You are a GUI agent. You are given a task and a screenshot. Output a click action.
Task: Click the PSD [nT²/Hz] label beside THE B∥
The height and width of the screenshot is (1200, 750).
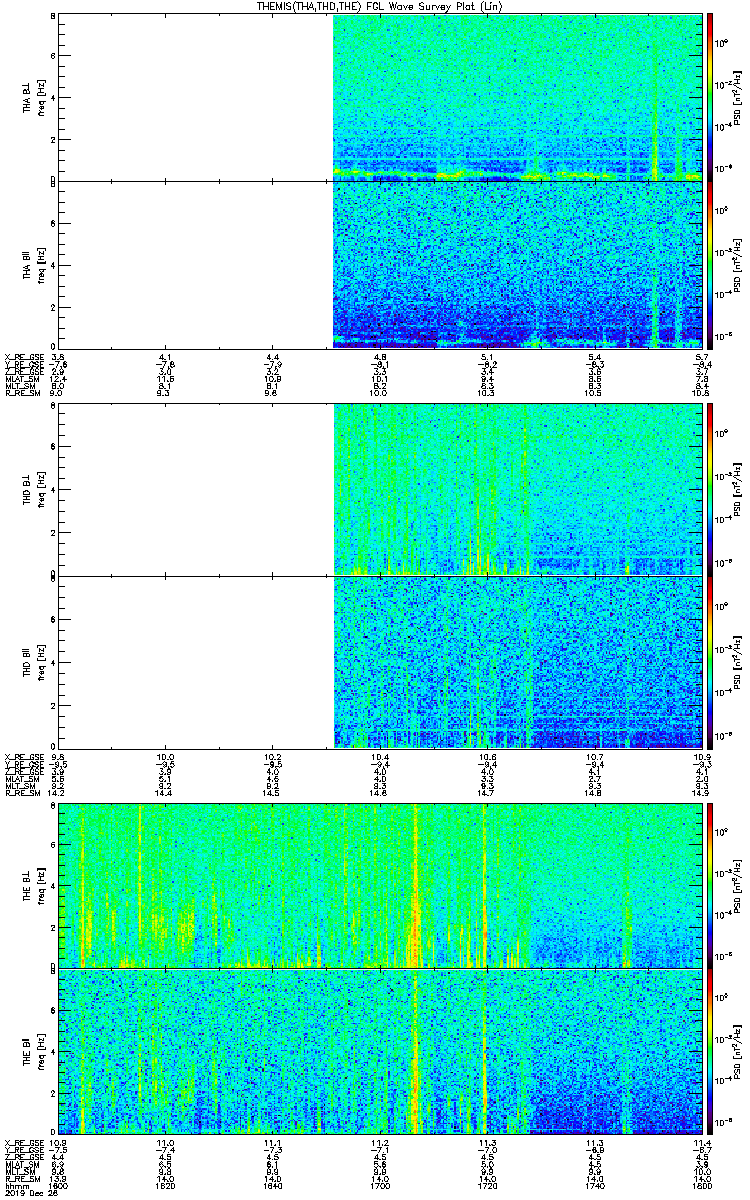[736, 1050]
